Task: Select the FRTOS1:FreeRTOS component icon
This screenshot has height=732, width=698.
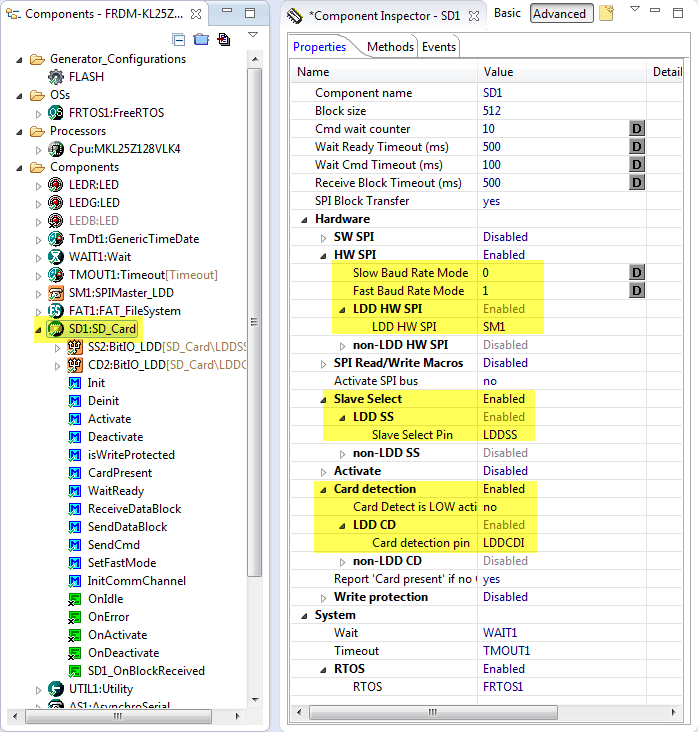Action: (x=57, y=113)
